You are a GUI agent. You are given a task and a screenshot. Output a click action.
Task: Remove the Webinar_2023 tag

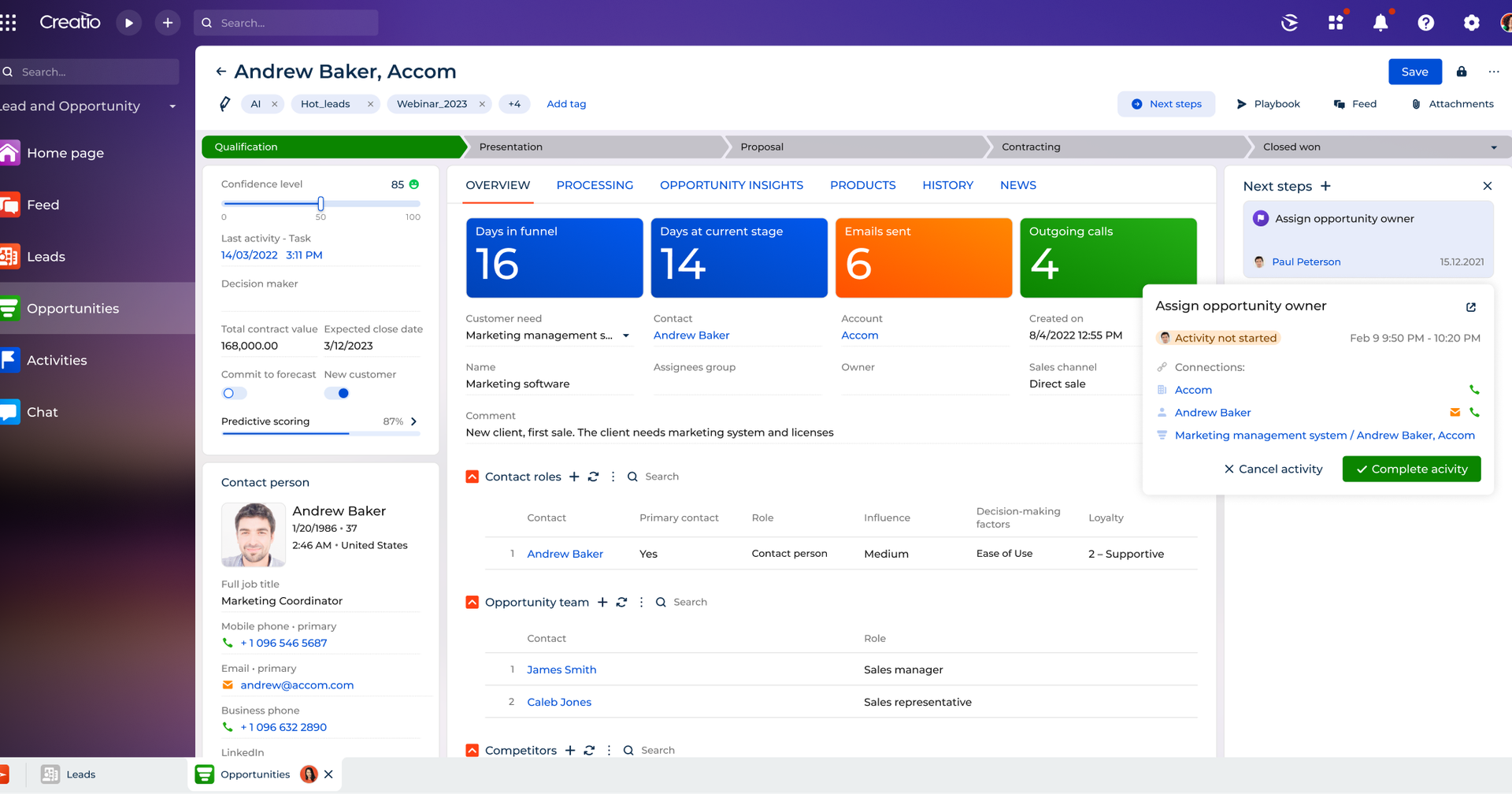click(482, 104)
